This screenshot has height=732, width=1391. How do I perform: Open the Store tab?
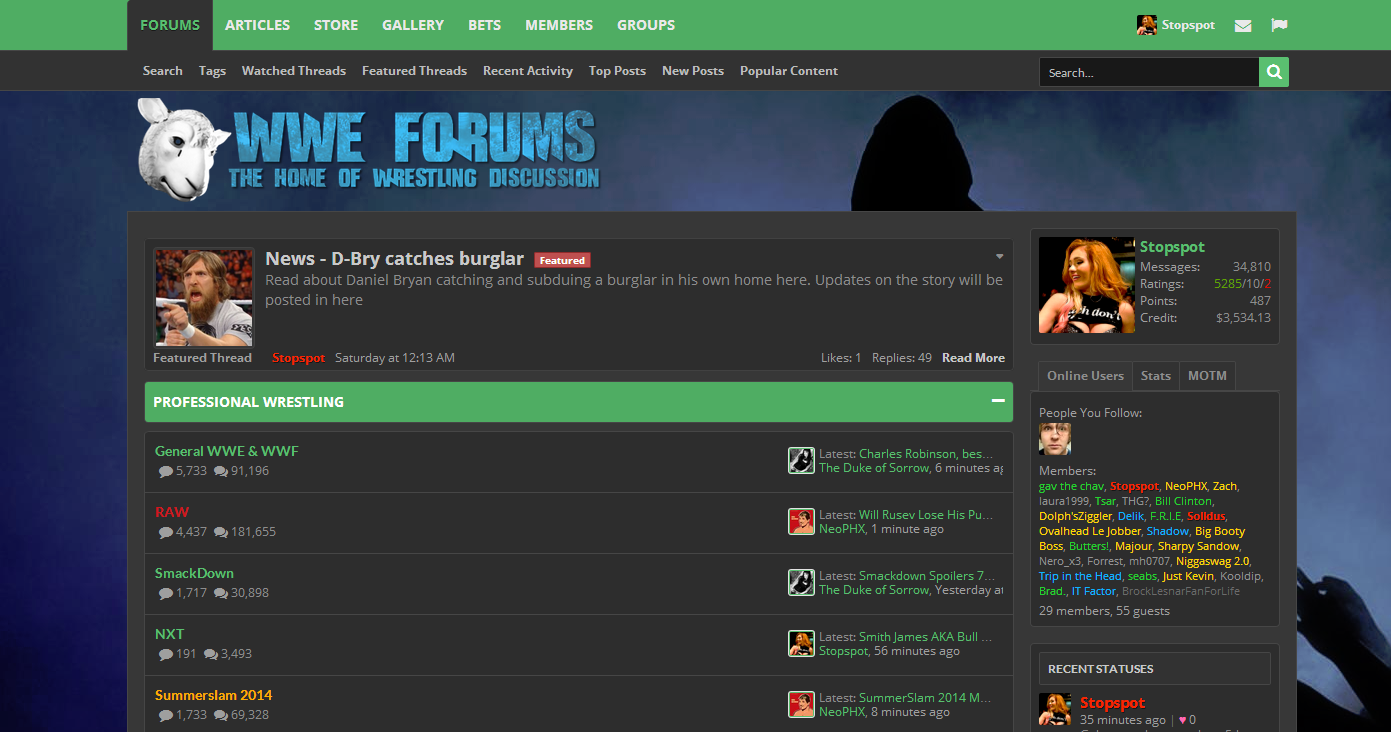(336, 25)
